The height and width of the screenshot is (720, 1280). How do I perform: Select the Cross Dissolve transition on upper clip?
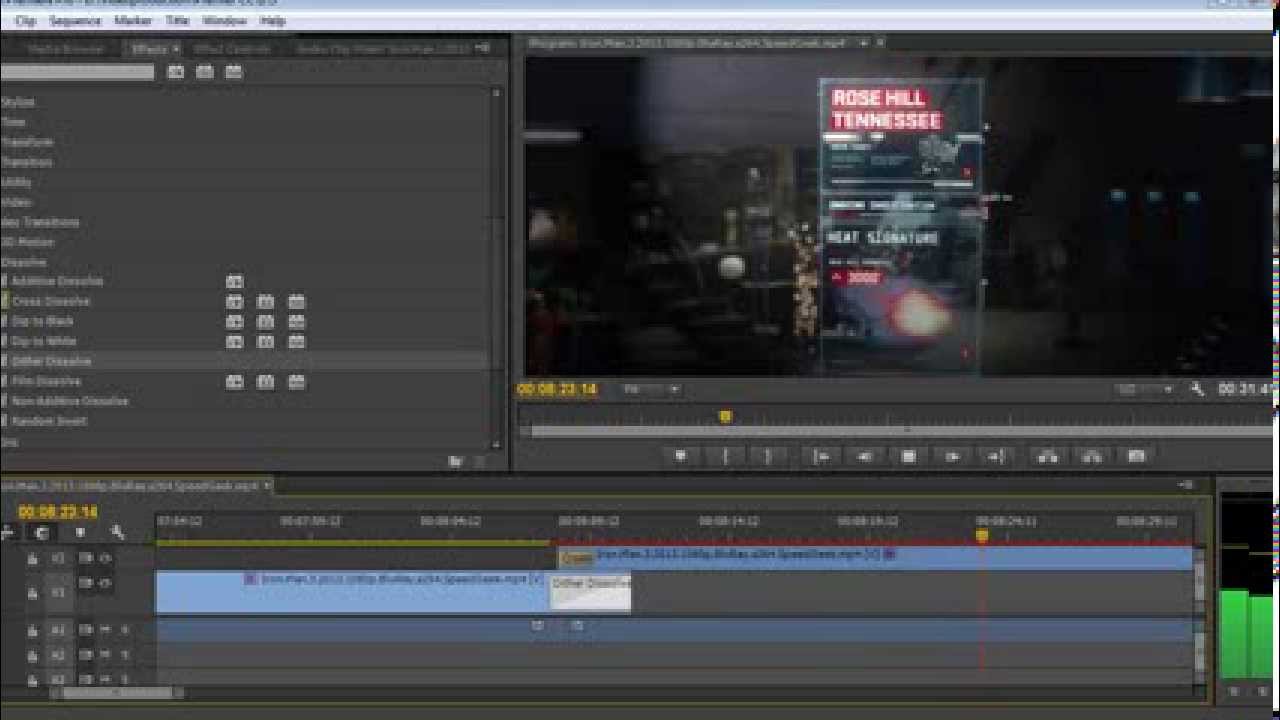click(x=576, y=558)
